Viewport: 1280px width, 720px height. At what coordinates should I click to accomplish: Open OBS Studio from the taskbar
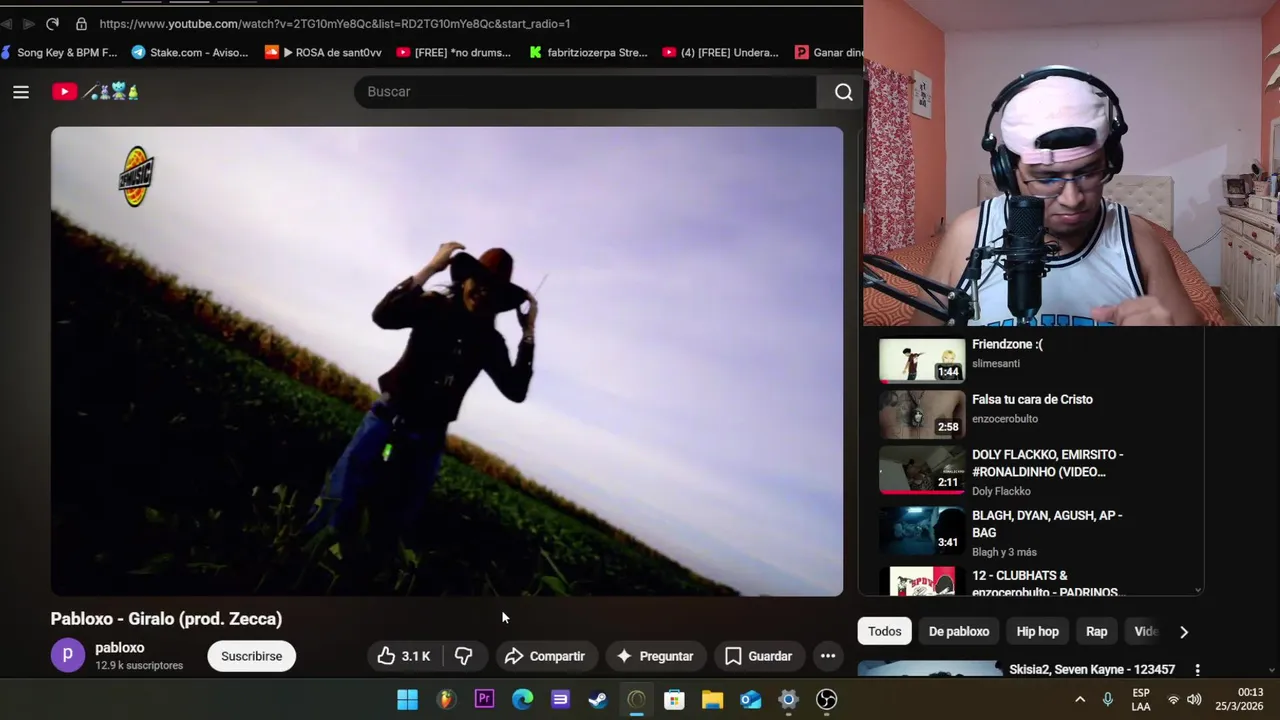click(x=826, y=699)
